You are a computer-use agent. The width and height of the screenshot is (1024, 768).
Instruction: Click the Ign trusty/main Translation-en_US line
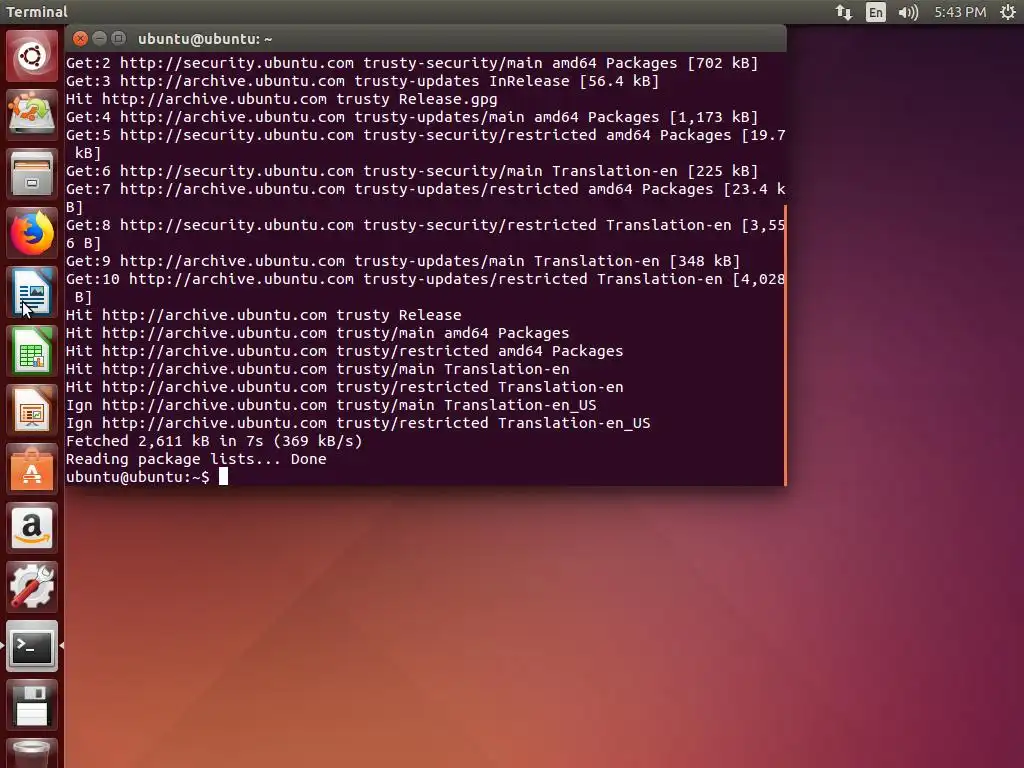[331, 405]
